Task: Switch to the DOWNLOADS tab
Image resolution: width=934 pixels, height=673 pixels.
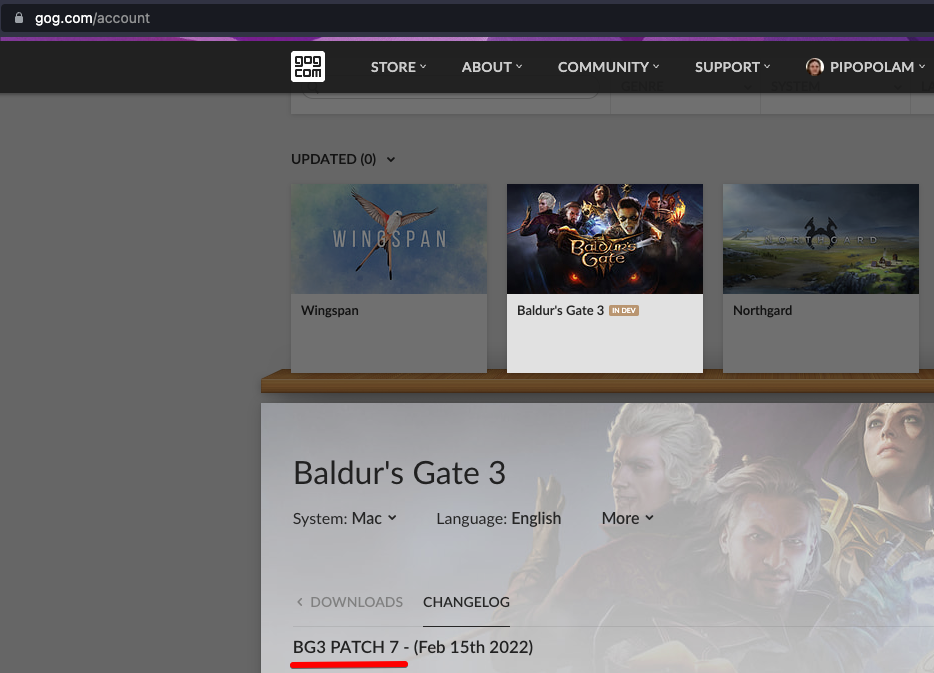Action: point(356,602)
